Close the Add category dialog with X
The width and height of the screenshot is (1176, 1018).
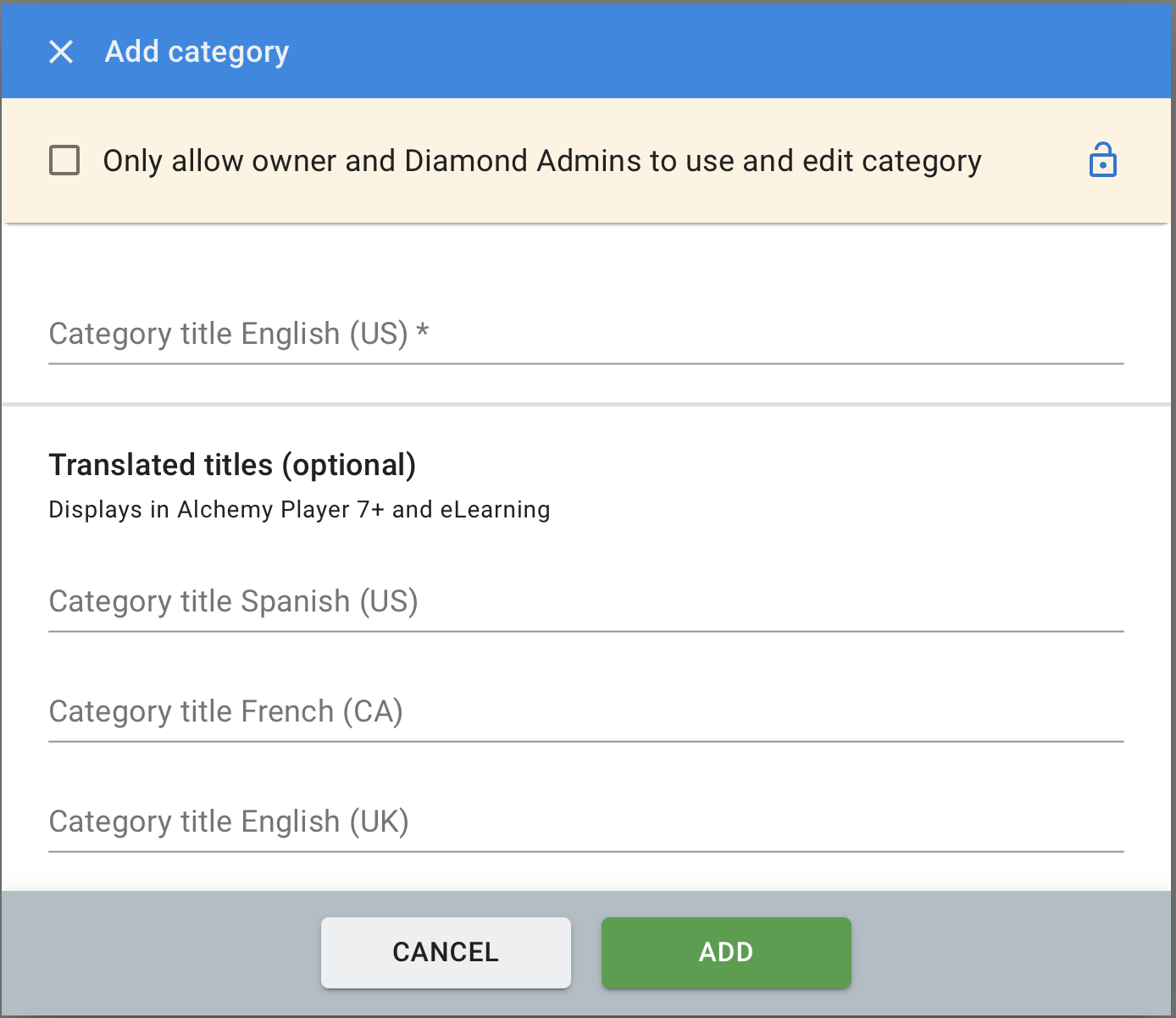pos(61,52)
